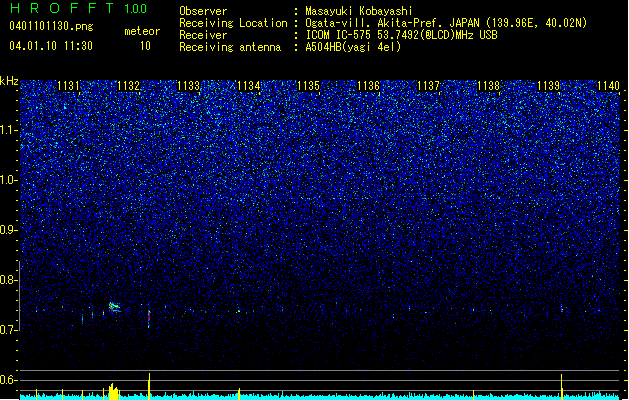
Task: Click the 1132 time marker
Action: coord(128,85)
